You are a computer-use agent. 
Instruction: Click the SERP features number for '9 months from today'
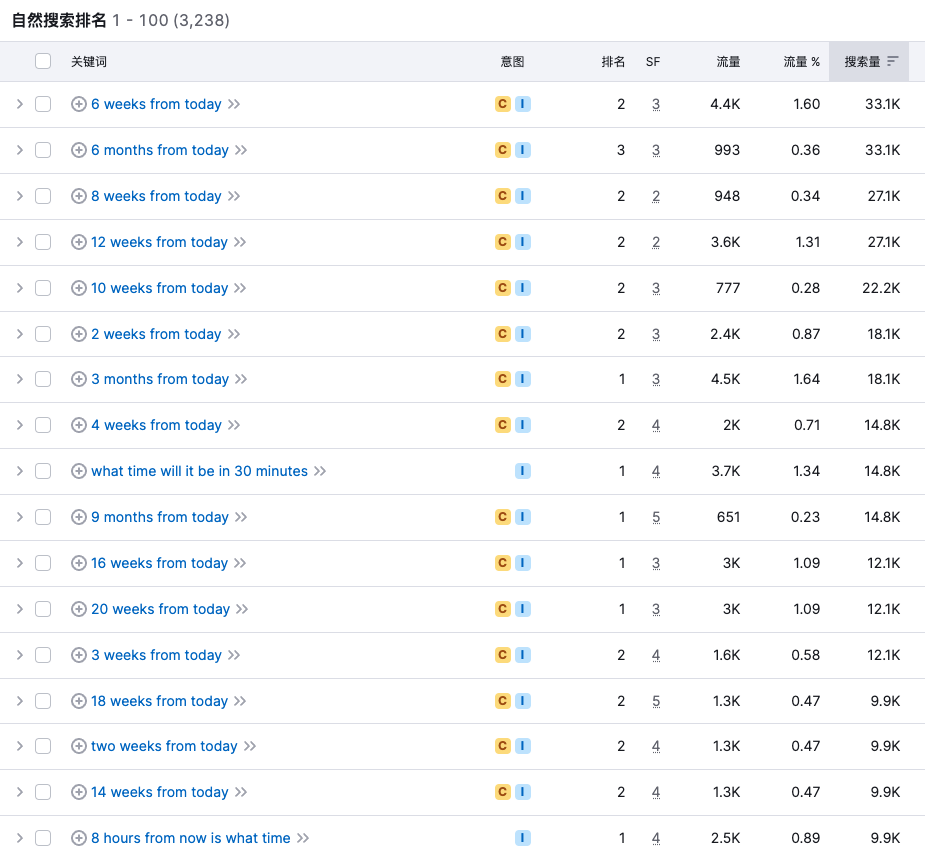(656, 517)
